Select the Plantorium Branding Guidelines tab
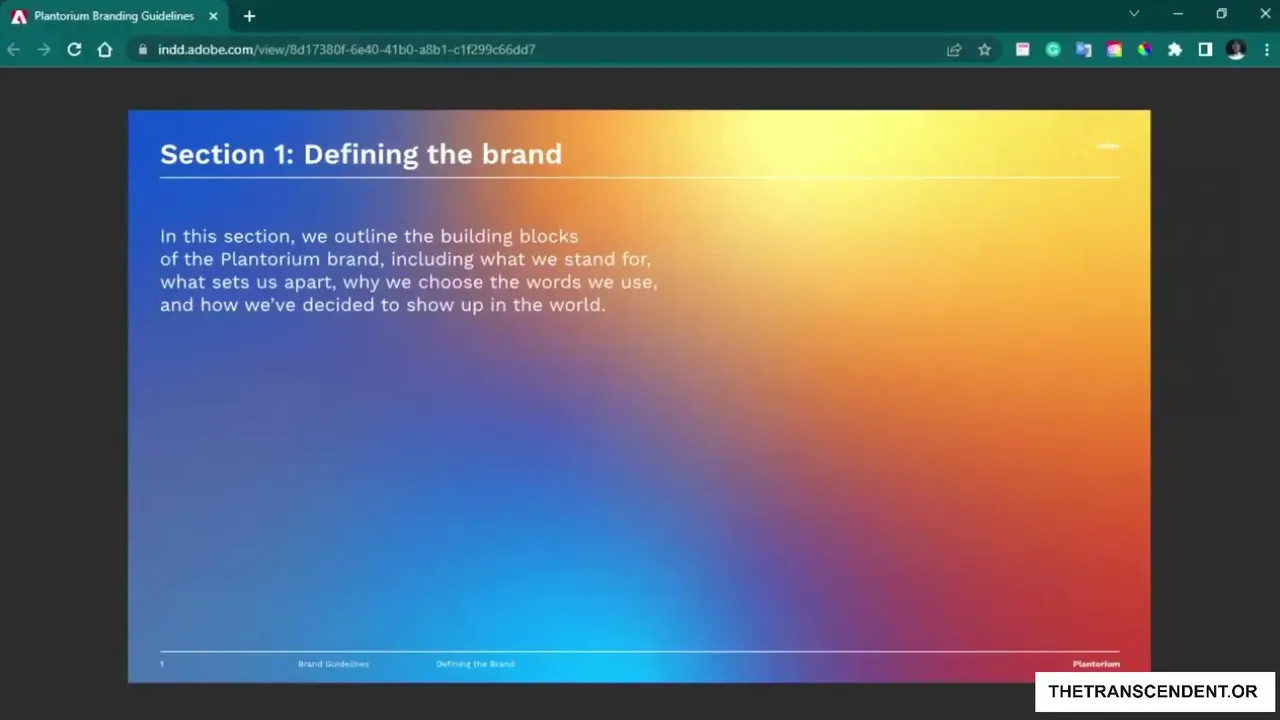1280x720 pixels. coord(116,16)
